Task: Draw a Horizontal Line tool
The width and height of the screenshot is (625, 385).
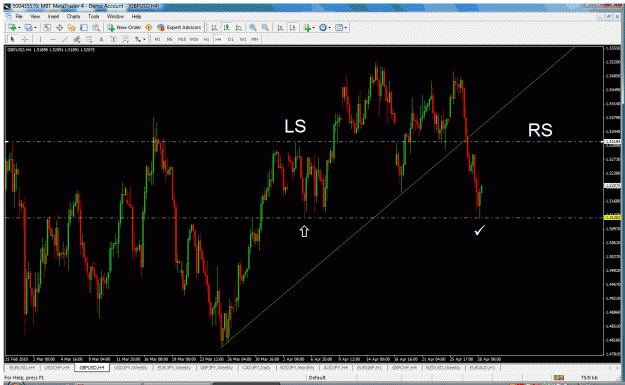Action: (53, 39)
